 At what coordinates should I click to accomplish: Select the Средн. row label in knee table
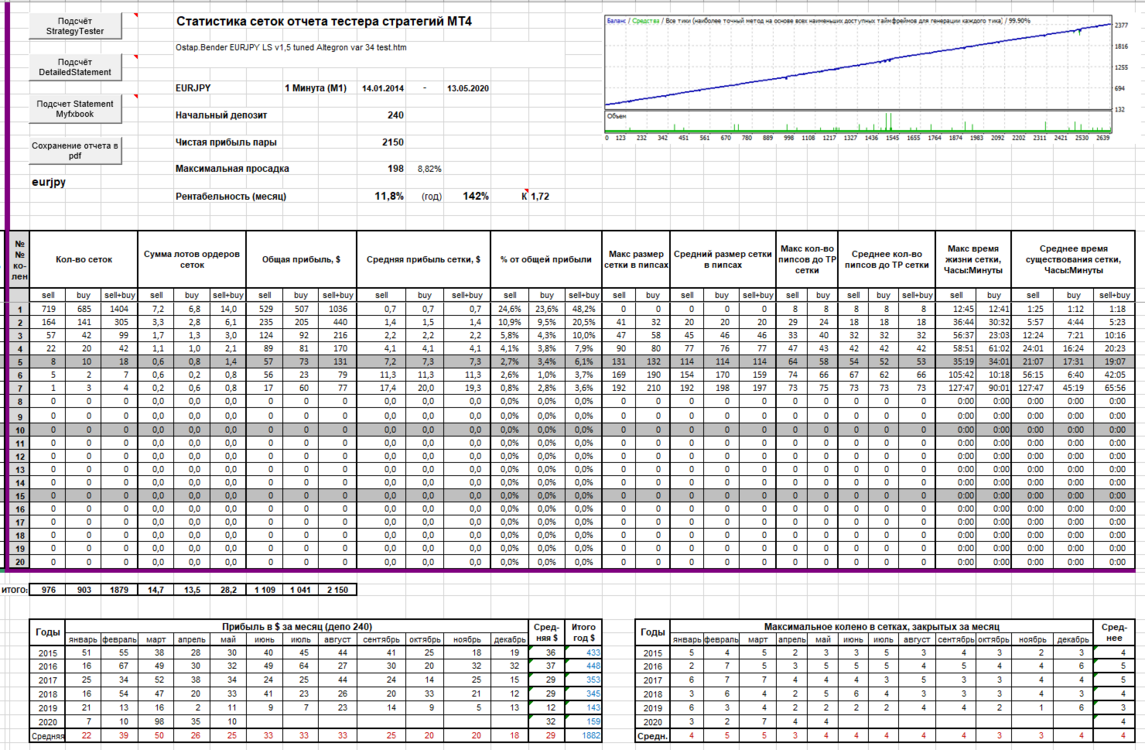pyautogui.click(x=653, y=736)
